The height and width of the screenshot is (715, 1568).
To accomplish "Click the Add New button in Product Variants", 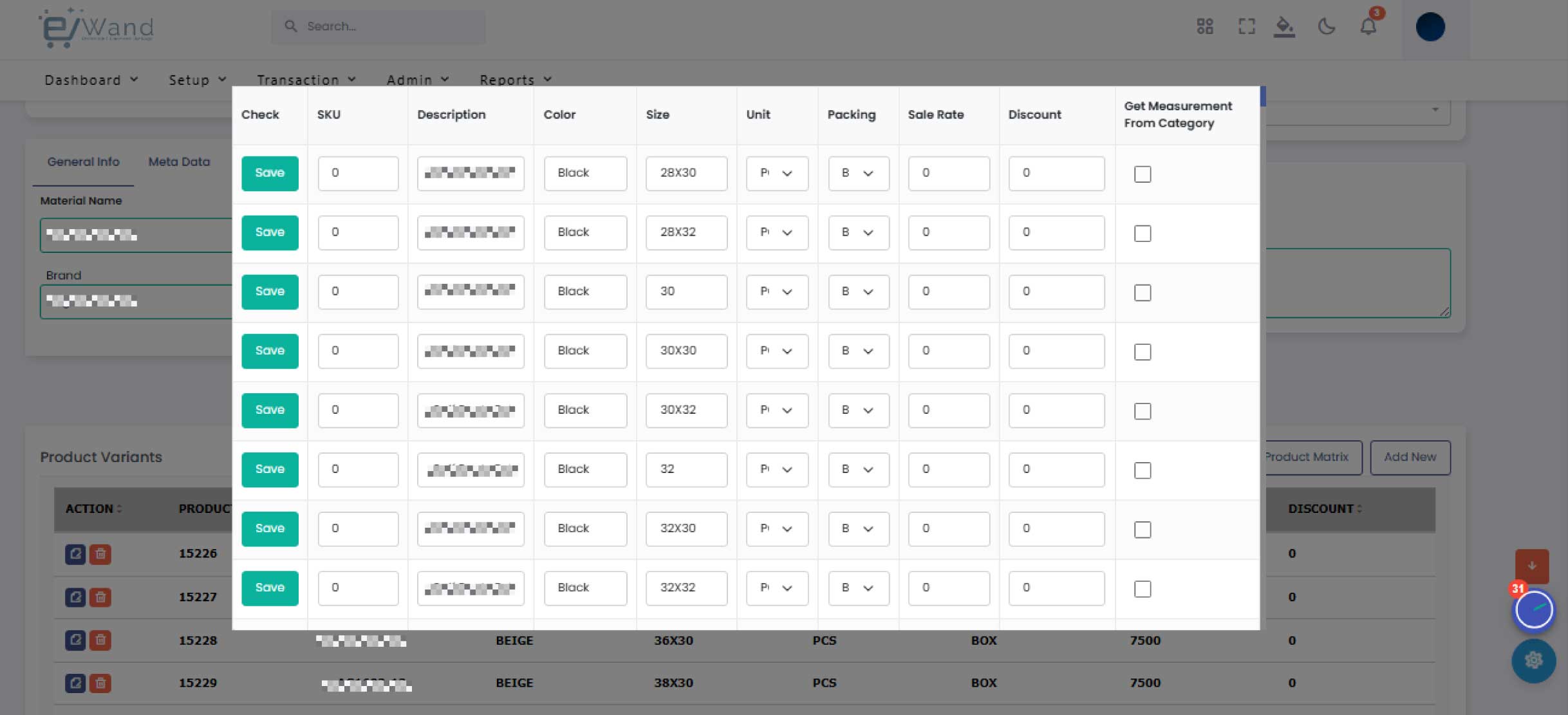I will [x=1410, y=457].
